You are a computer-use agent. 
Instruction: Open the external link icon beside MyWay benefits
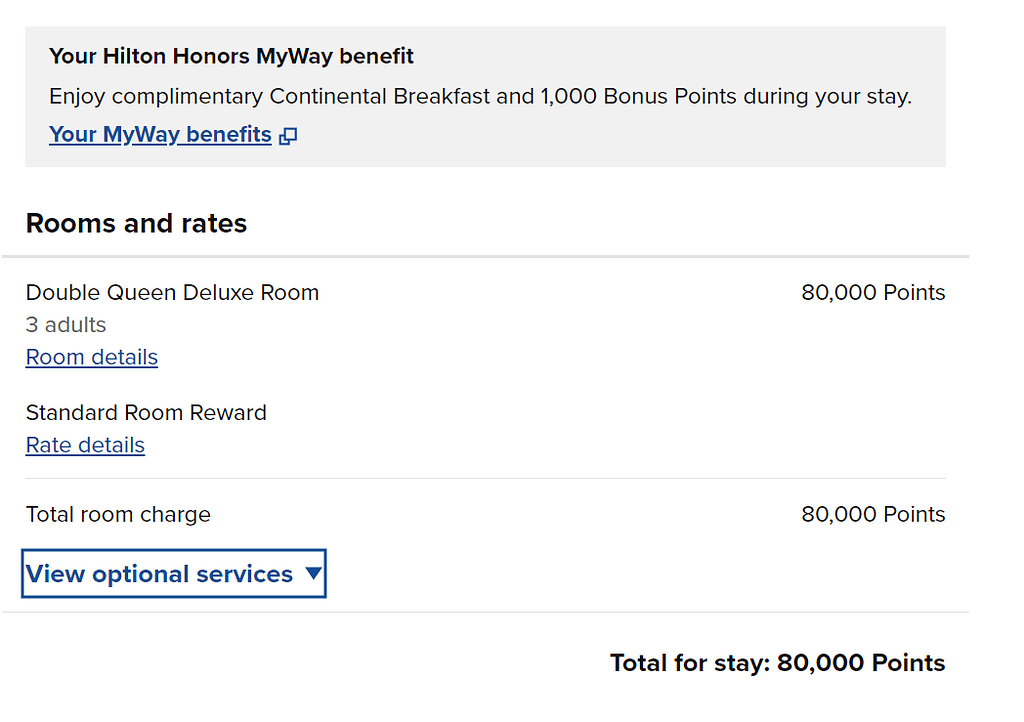(288, 136)
